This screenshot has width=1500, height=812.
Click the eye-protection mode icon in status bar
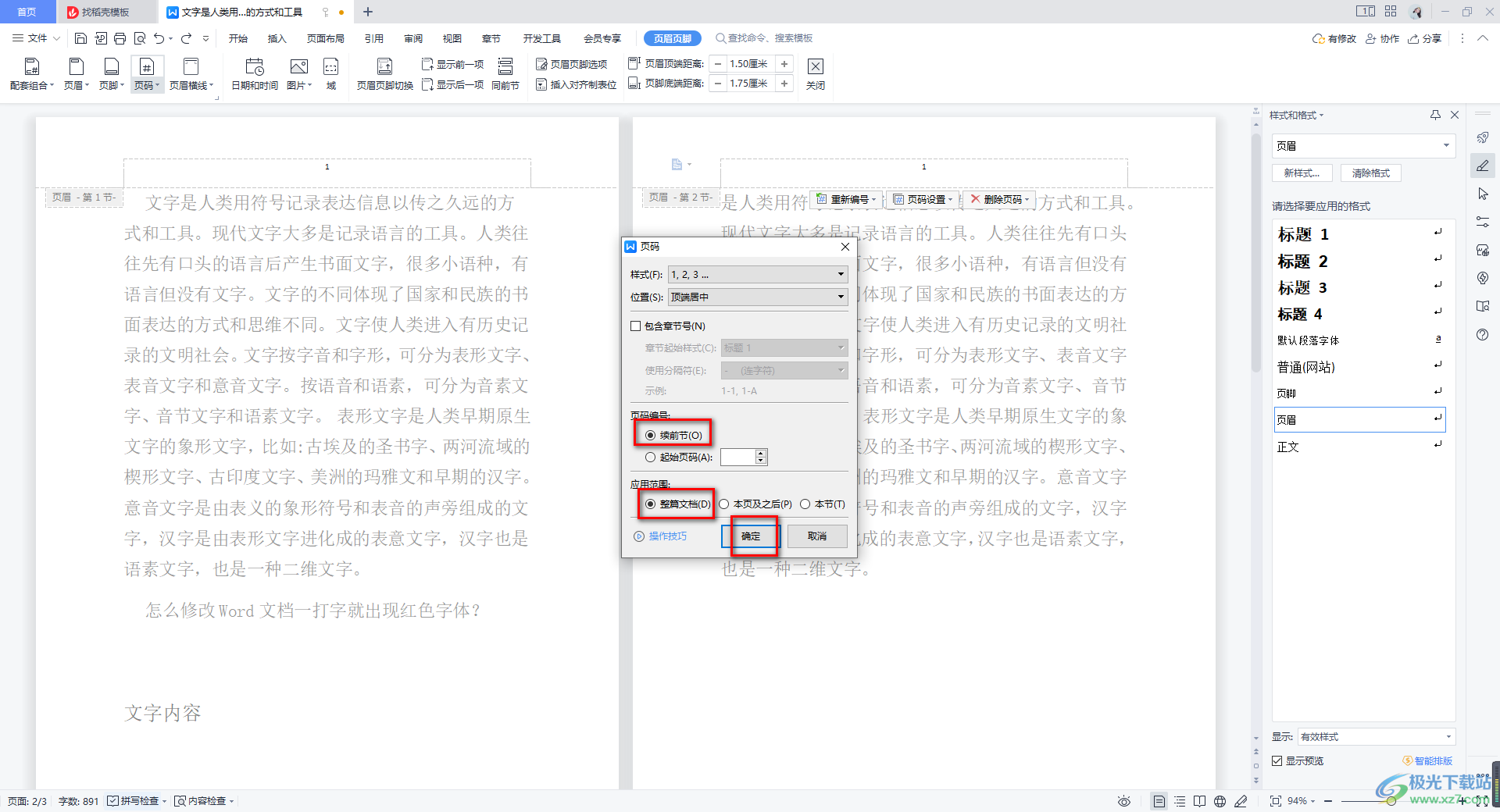coord(1124,801)
